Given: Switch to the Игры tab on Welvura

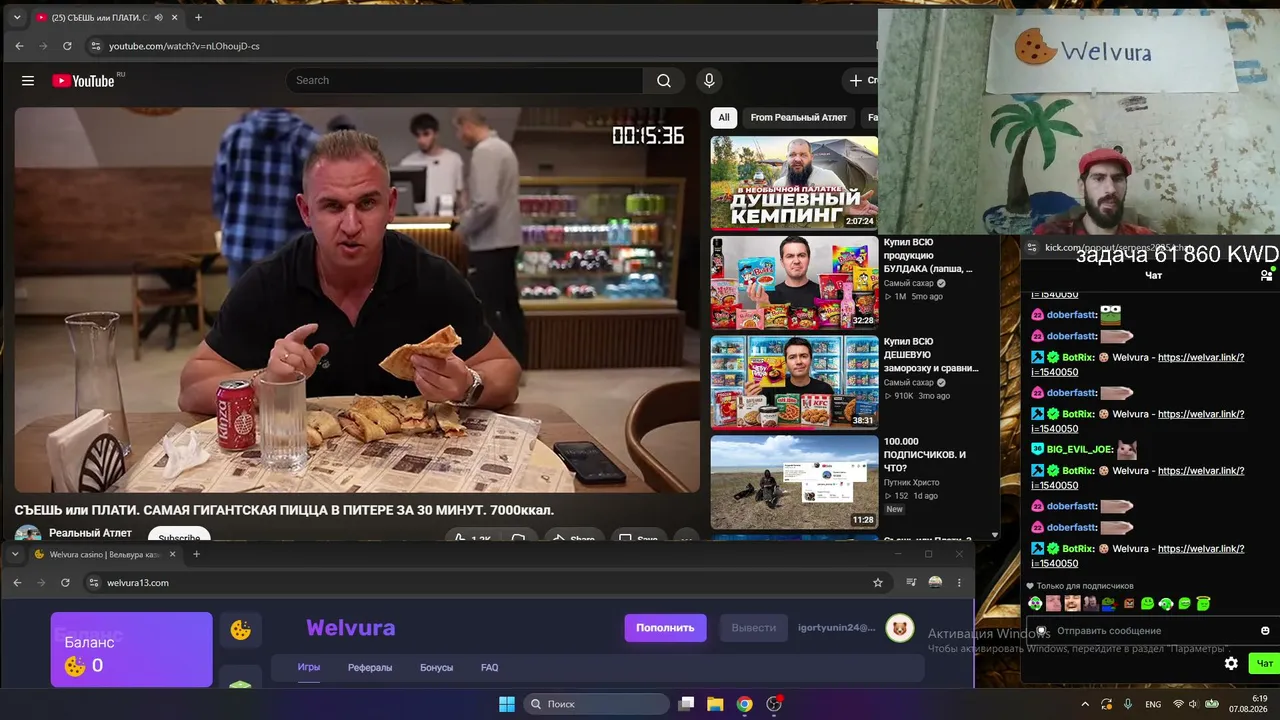Looking at the screenshot, I should pos(309,668).
